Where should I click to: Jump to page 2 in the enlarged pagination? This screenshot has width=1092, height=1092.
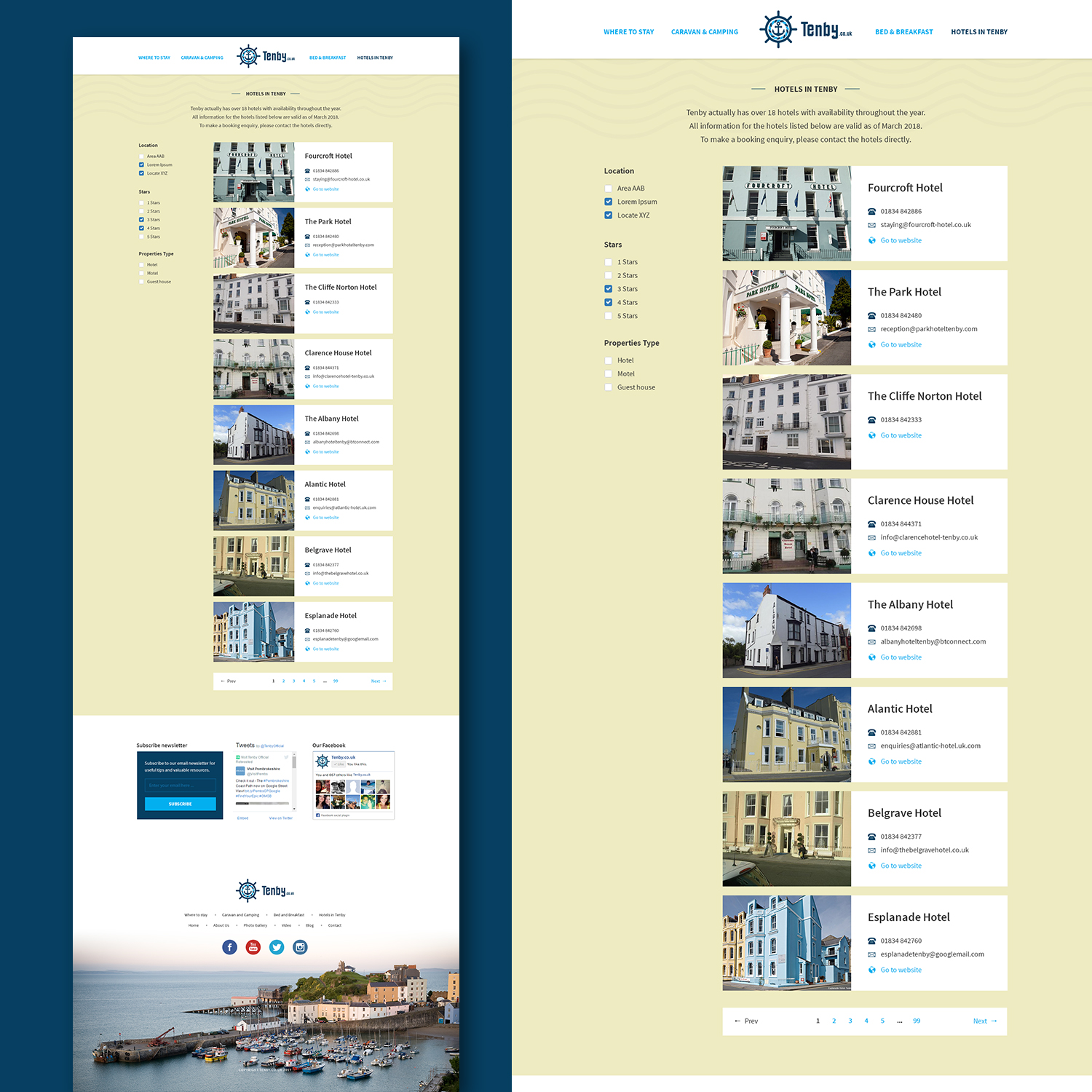point(834,1021)
